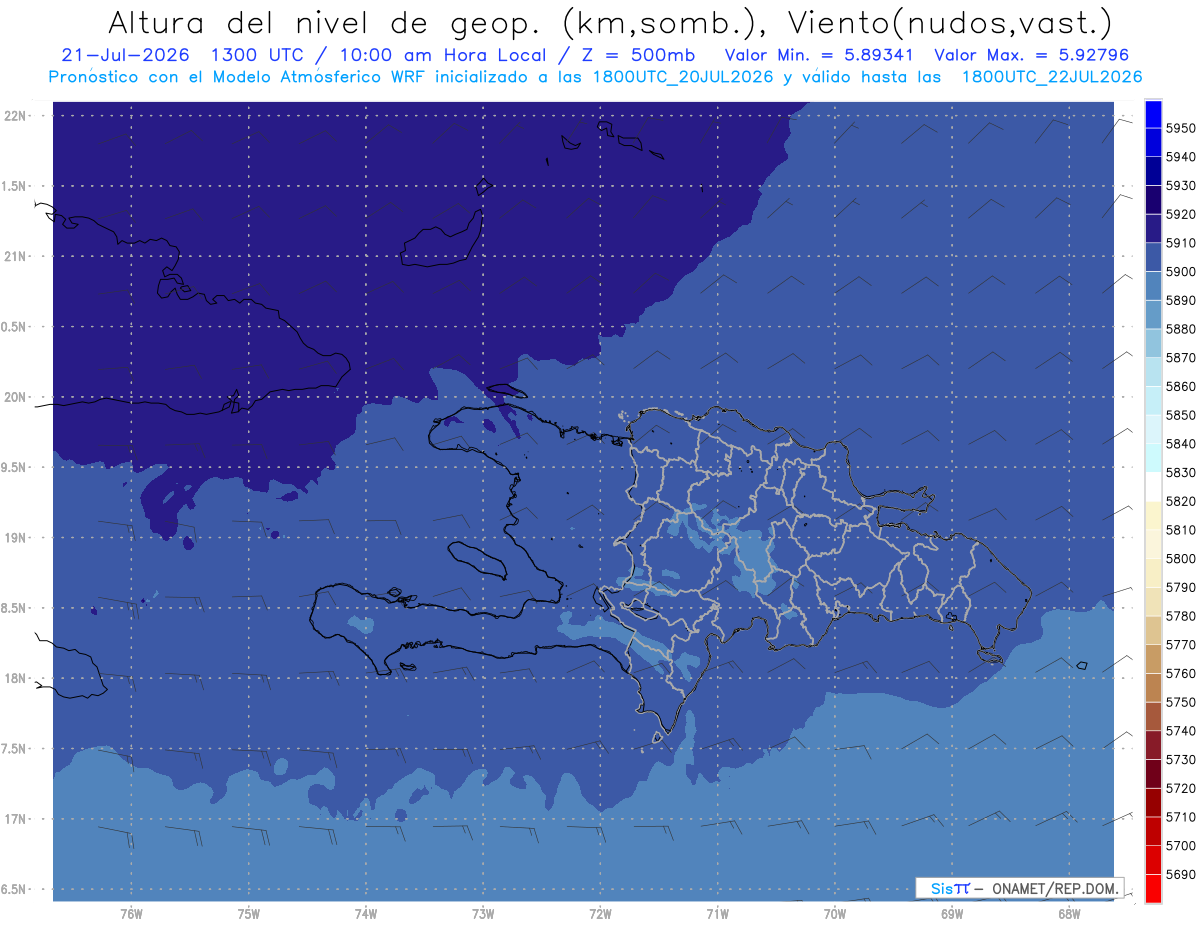Image resolution: width=1200 pixels, height=927 pixels.
Task: Click the 5730 colorbar value
Action: (1180, 760)
